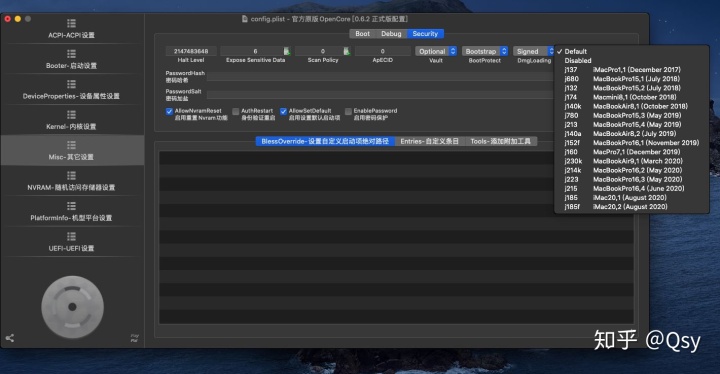Select the Misc section list icon

pos(71,145)
